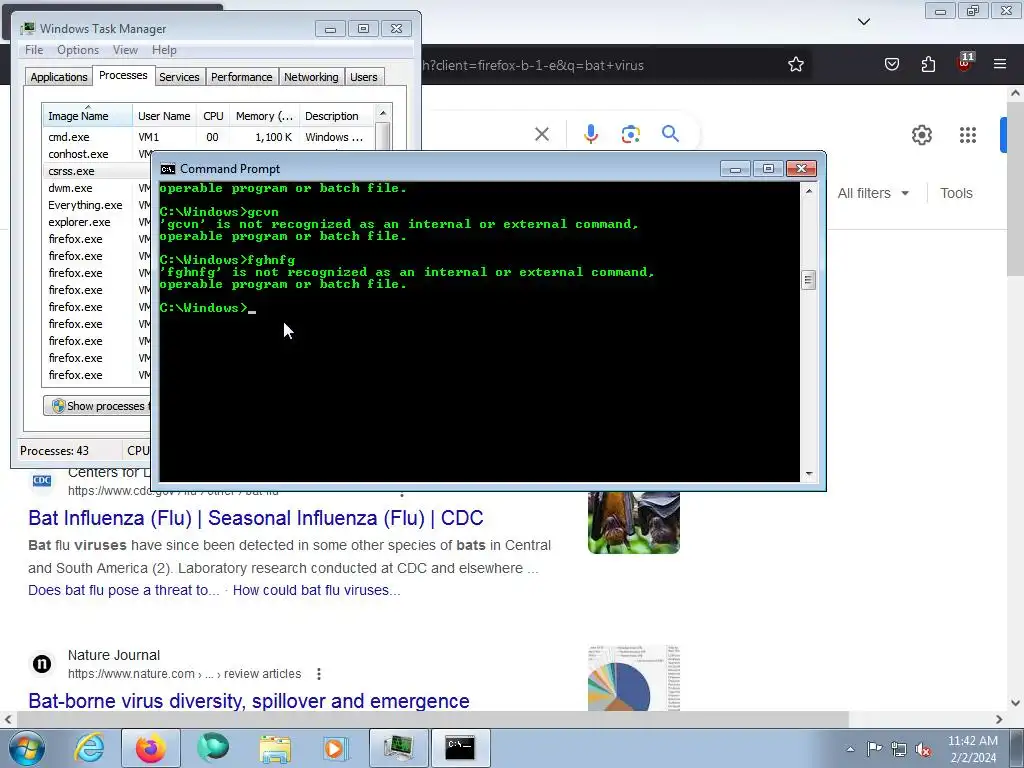Launch Internet Explorer from the taskbar
1024x768 pixels.
coord(89,748)
